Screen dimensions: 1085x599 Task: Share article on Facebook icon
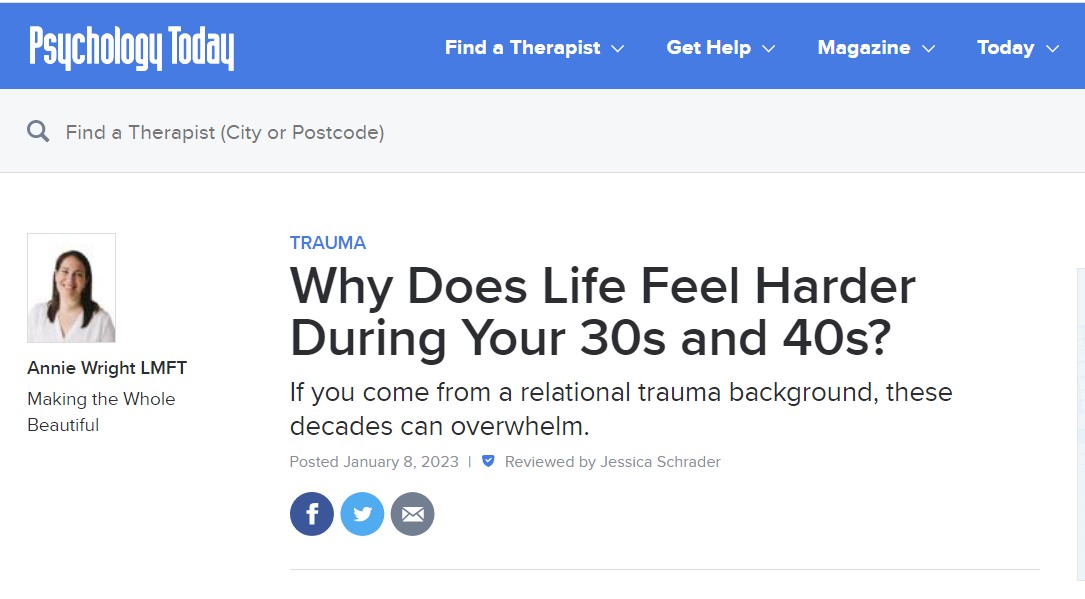click(x=311, y=514)
